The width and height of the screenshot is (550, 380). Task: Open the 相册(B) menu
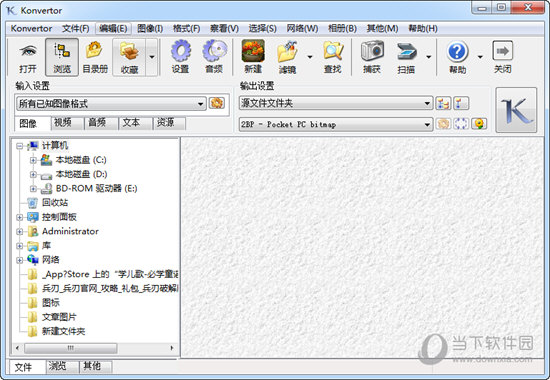click(342, 28)
